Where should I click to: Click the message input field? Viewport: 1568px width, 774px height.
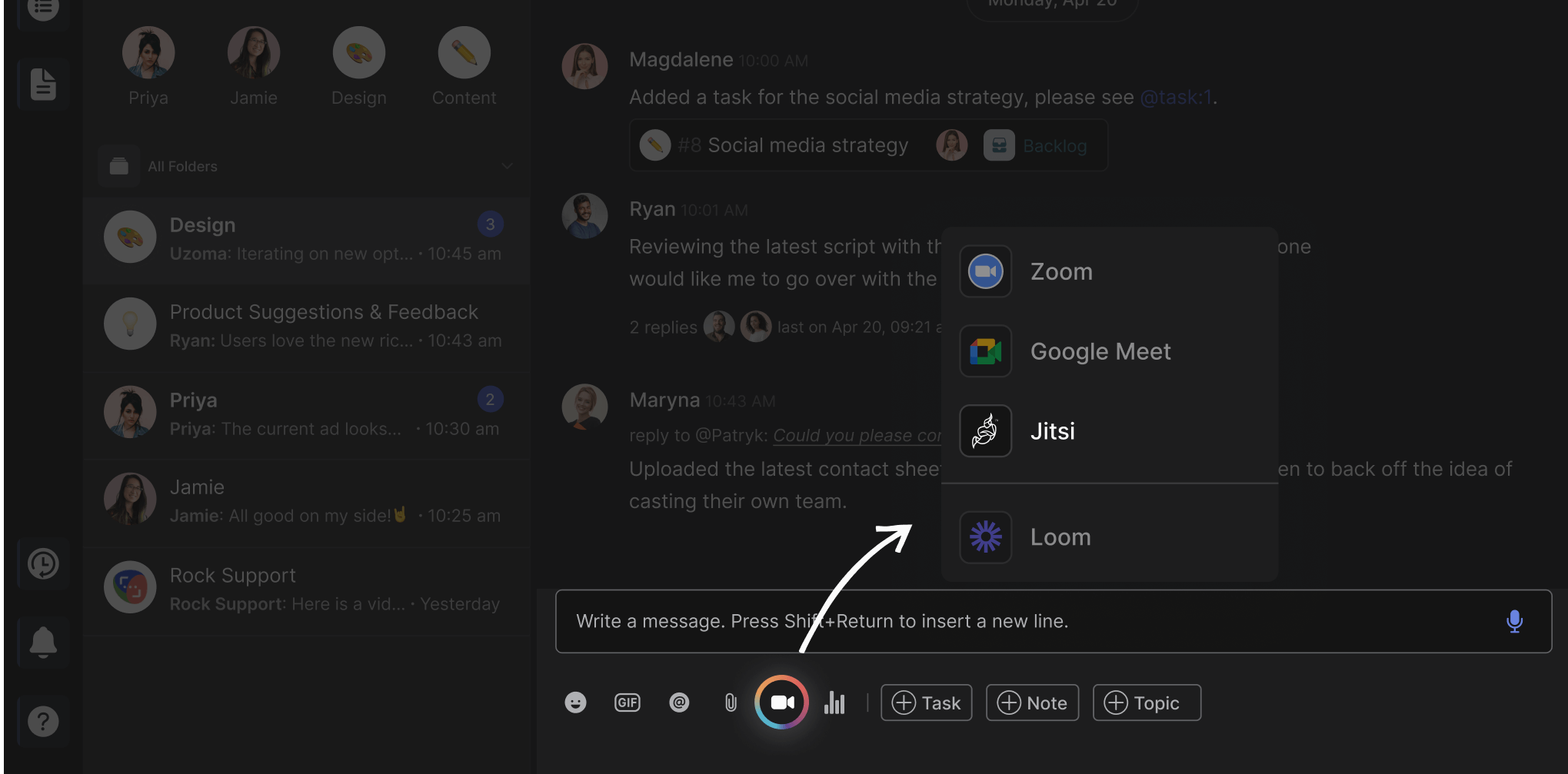1000,621
